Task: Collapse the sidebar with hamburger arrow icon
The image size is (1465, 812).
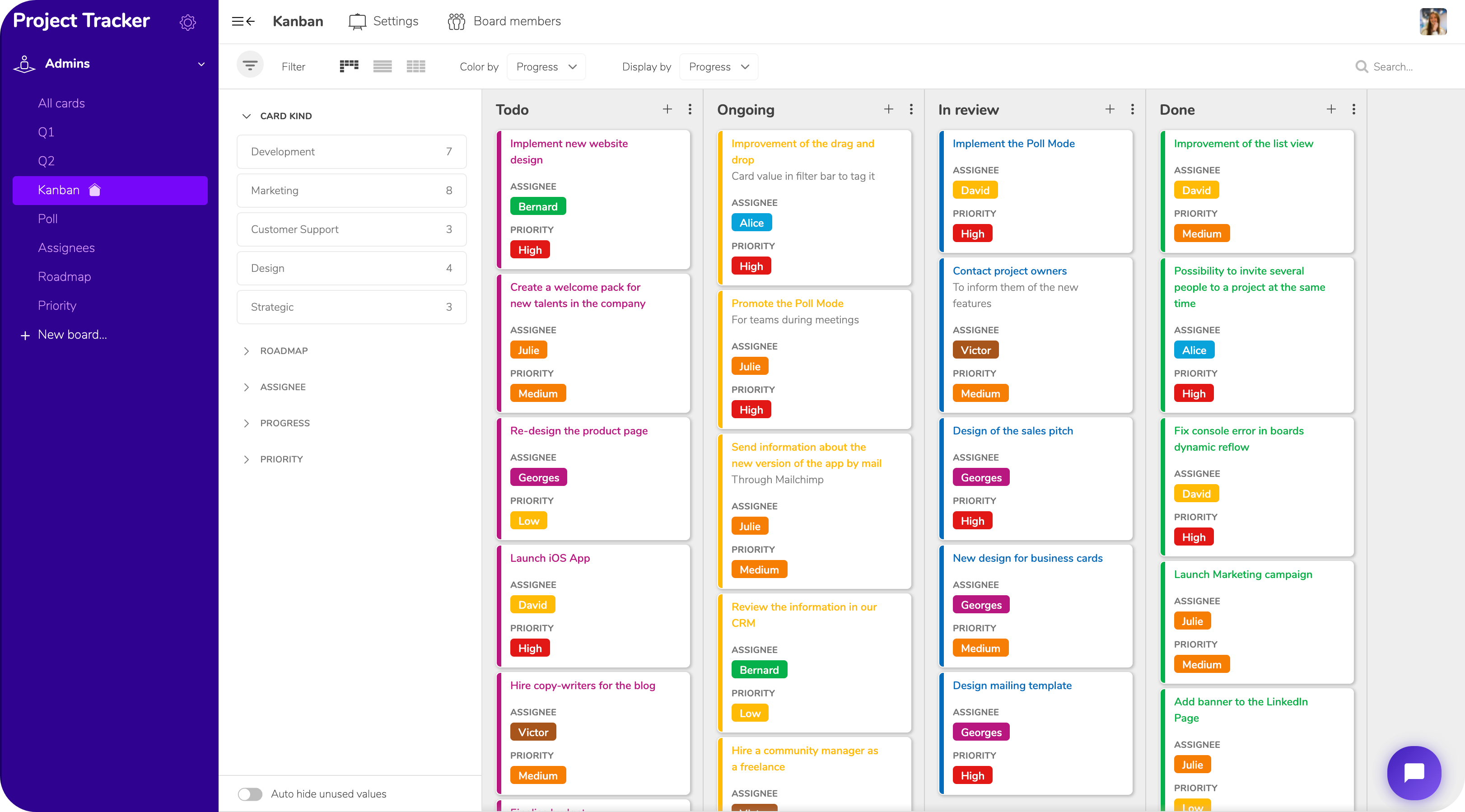Action: tap(243, 22)
